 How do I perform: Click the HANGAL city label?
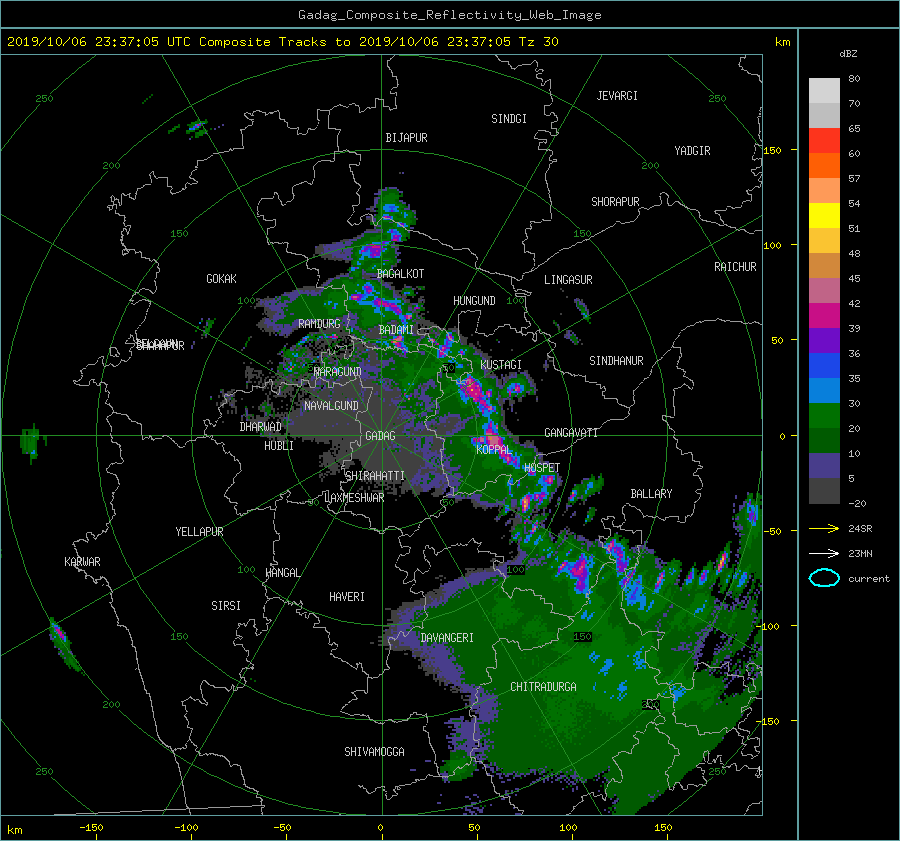(282, 573)
